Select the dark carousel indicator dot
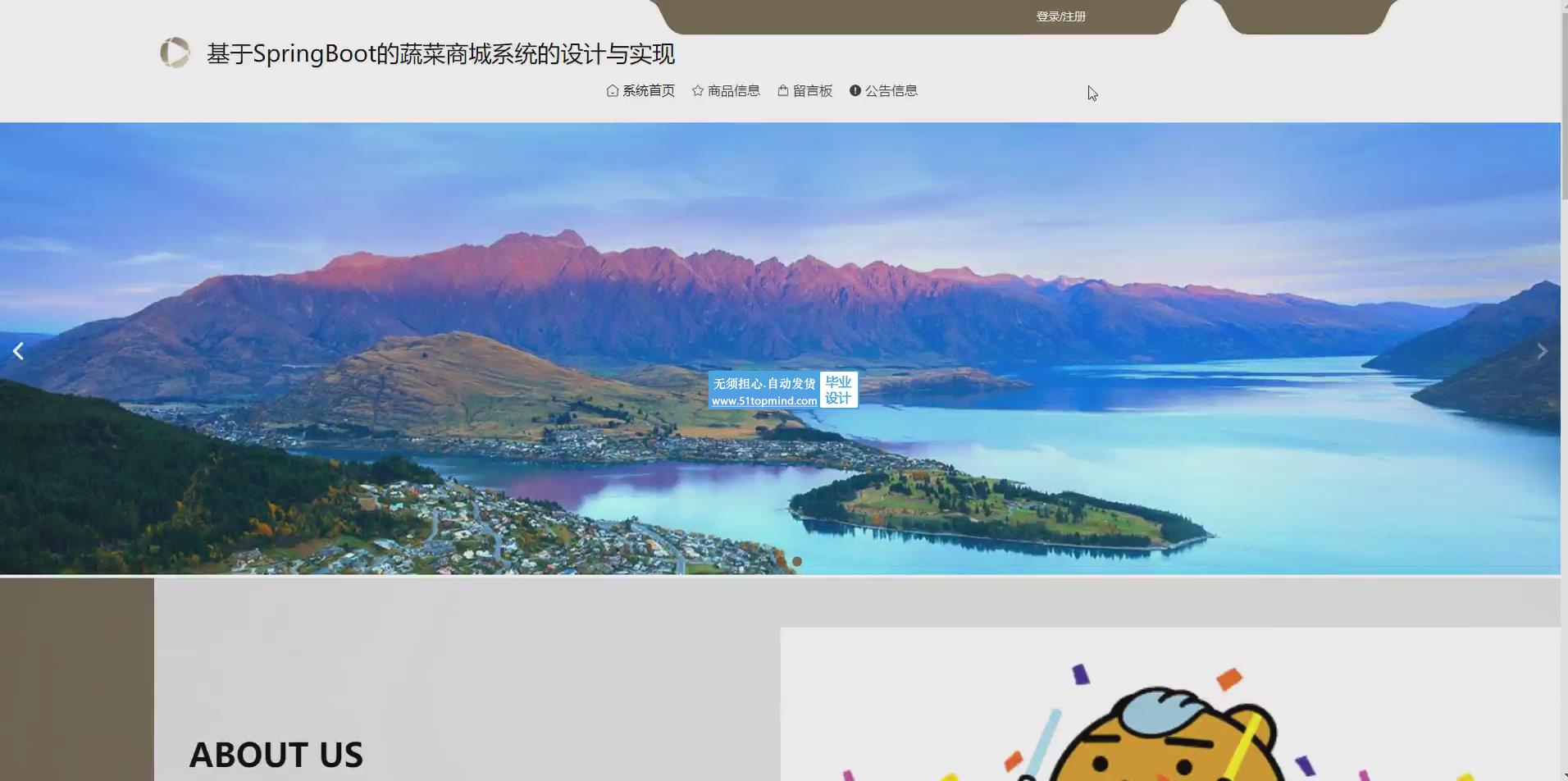The height and width of the screenshot is (781, 1568). [x=797, y=561]
